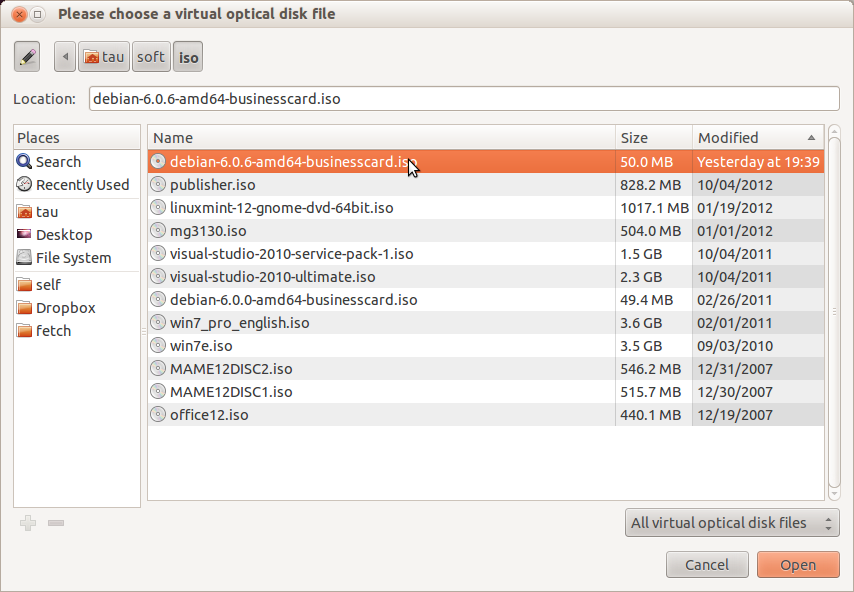Click the vertical scrollbar of the file list
854x592 pixels.
(x=834, y=312)
